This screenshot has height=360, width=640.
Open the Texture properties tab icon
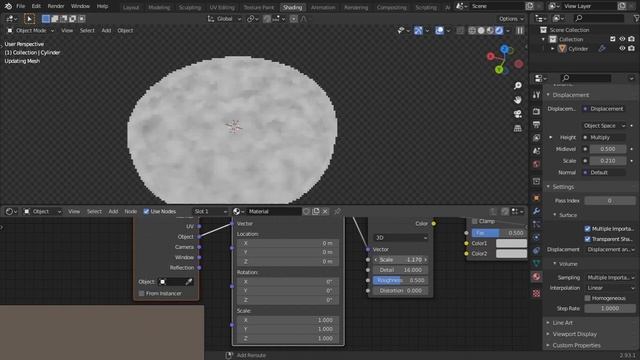[x=536, y=293]
